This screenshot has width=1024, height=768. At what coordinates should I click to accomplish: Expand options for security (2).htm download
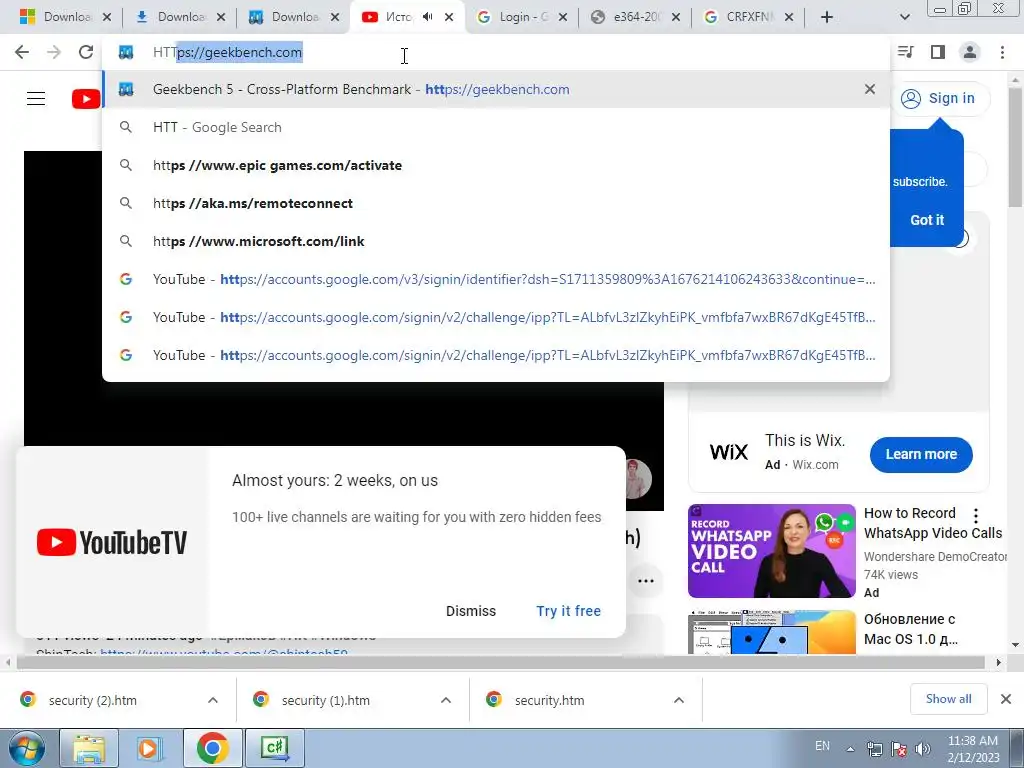coord(213,700)
